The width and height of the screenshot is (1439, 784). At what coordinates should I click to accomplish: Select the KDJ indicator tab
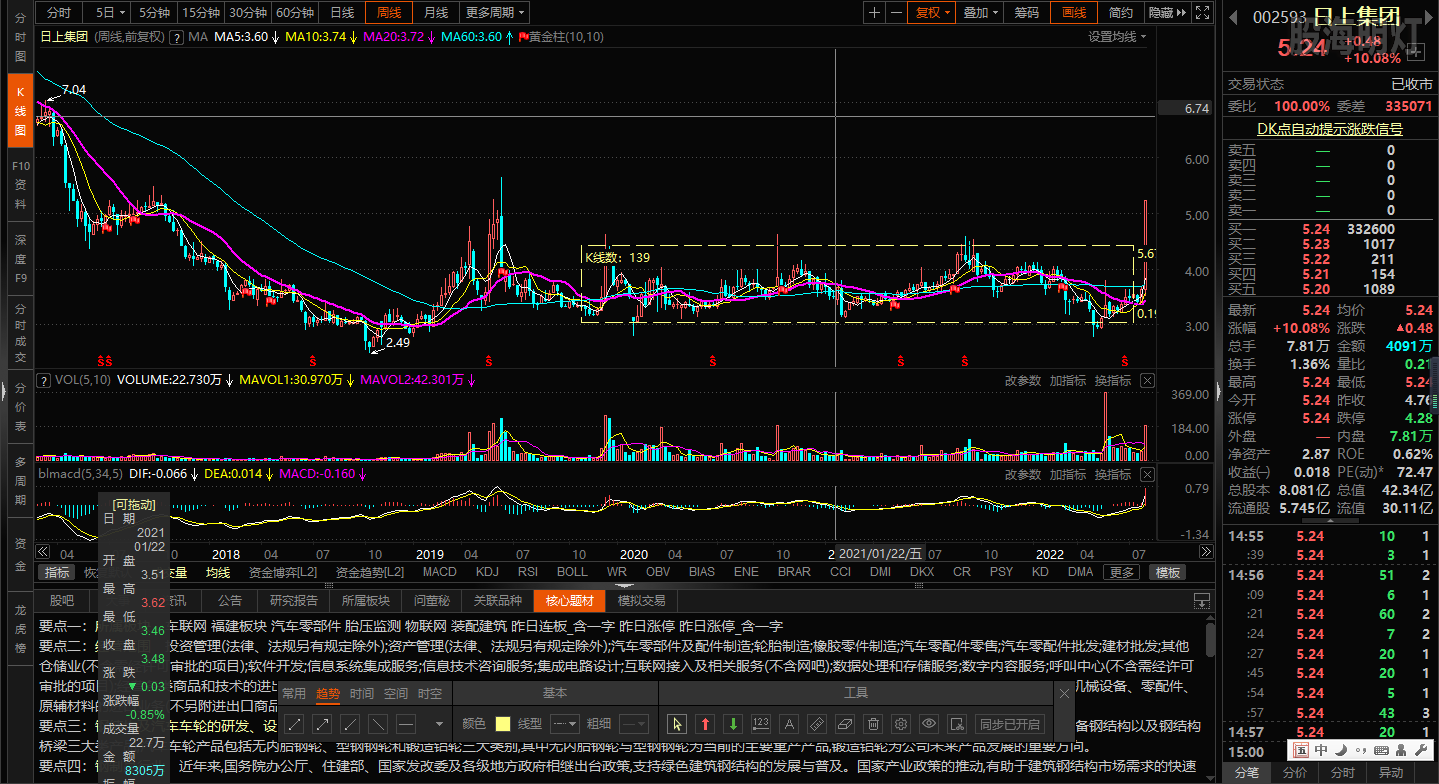coord(487,572)
